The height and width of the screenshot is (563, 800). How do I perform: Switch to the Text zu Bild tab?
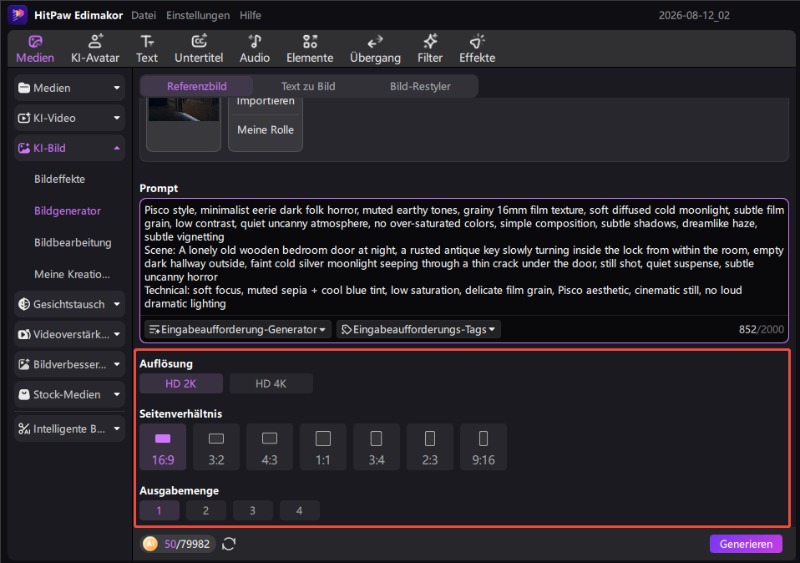point(308,86)
